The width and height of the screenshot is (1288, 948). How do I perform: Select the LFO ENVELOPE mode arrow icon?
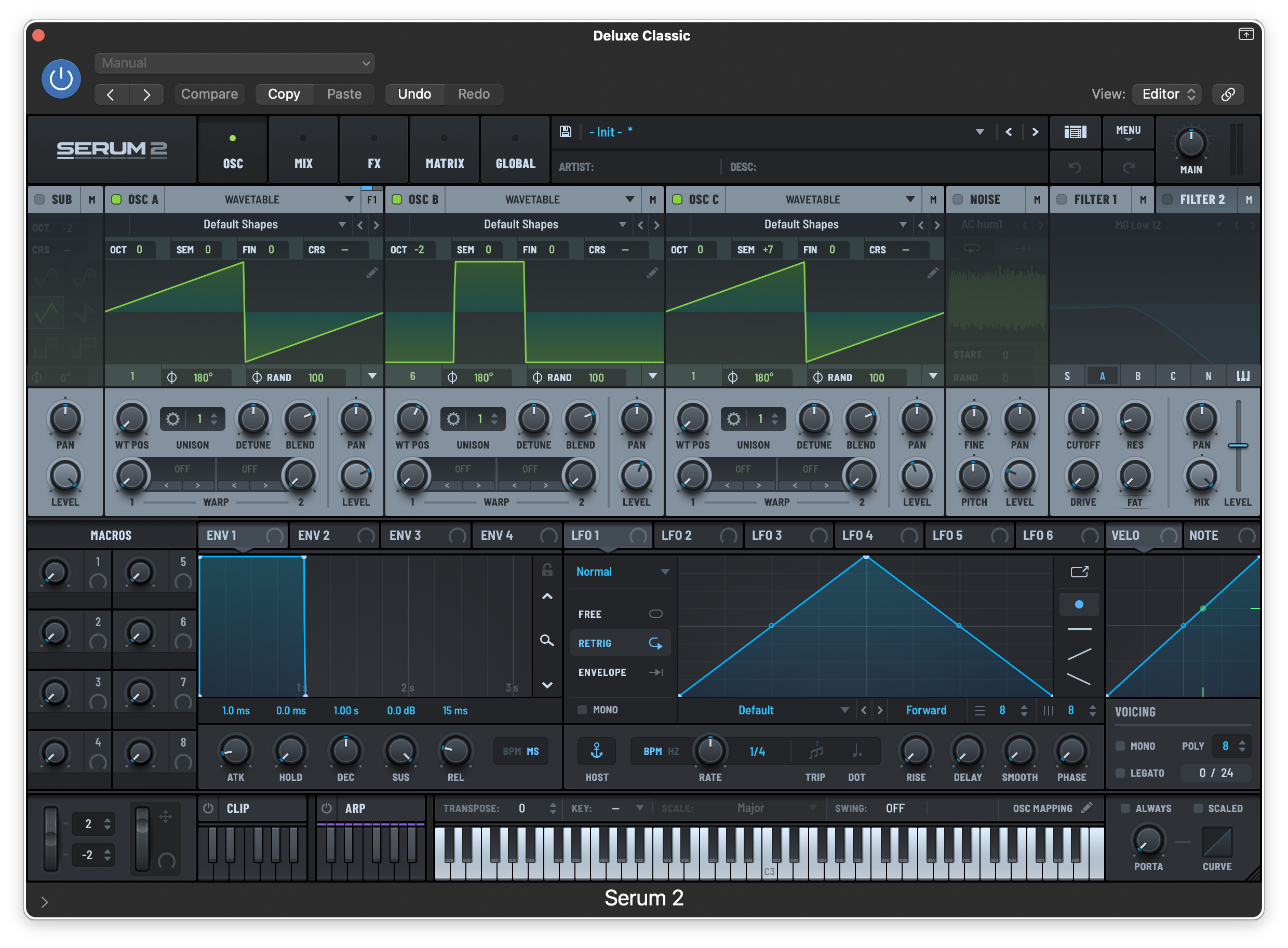coord(655,672)
